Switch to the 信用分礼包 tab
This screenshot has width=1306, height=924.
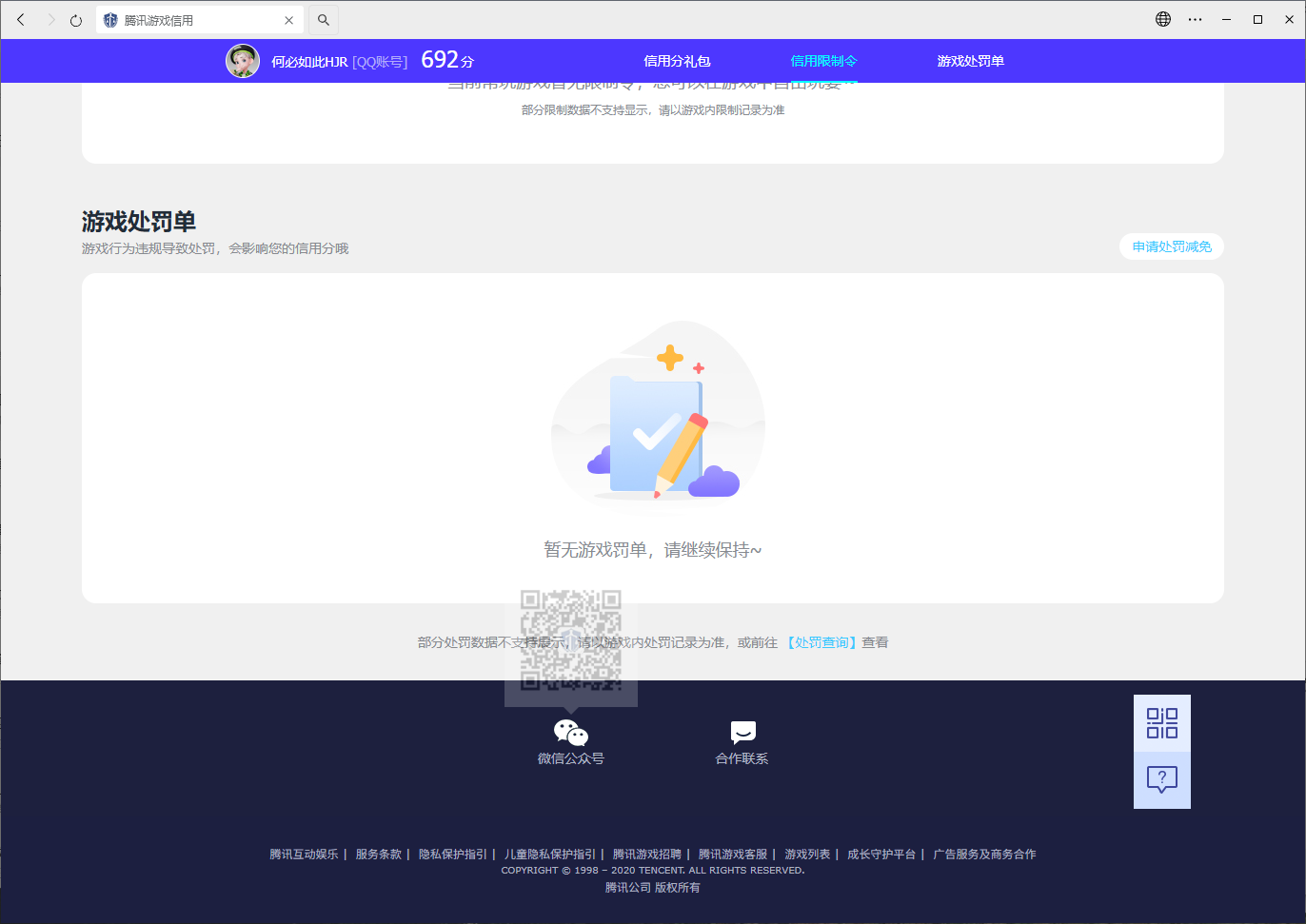pos(677,61)
